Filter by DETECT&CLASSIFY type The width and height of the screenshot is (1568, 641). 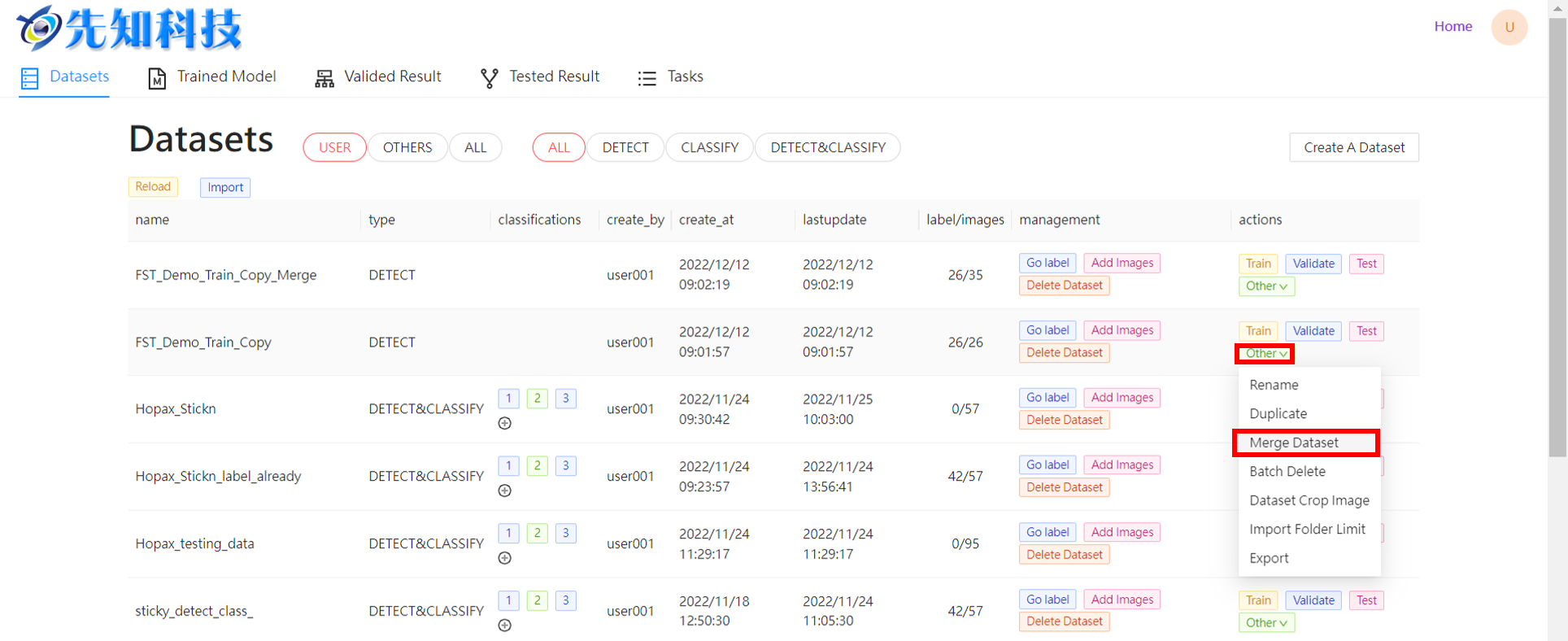[x=828, y=147]
